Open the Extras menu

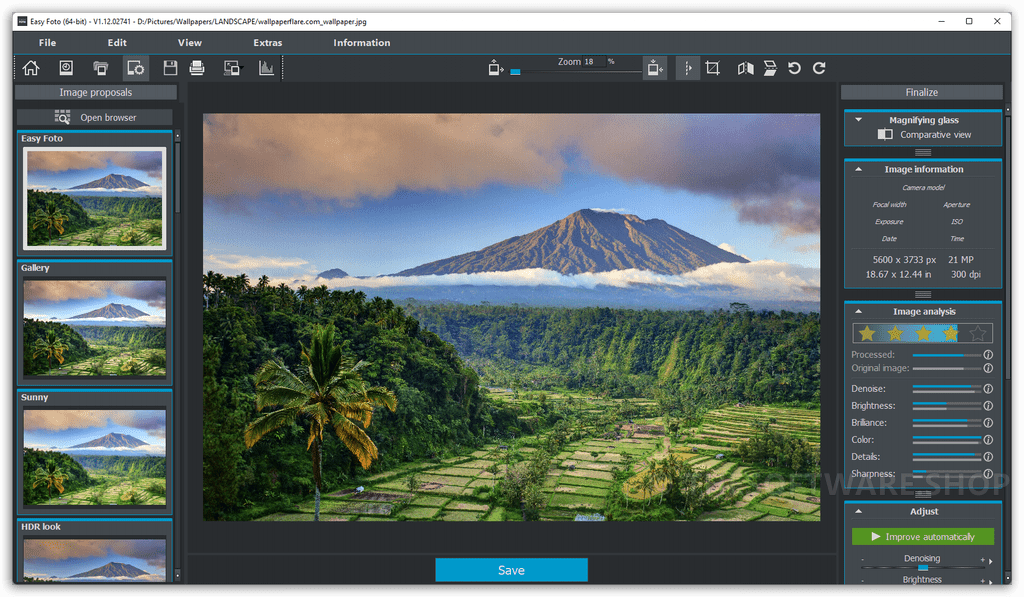click(x=268, y=42)
